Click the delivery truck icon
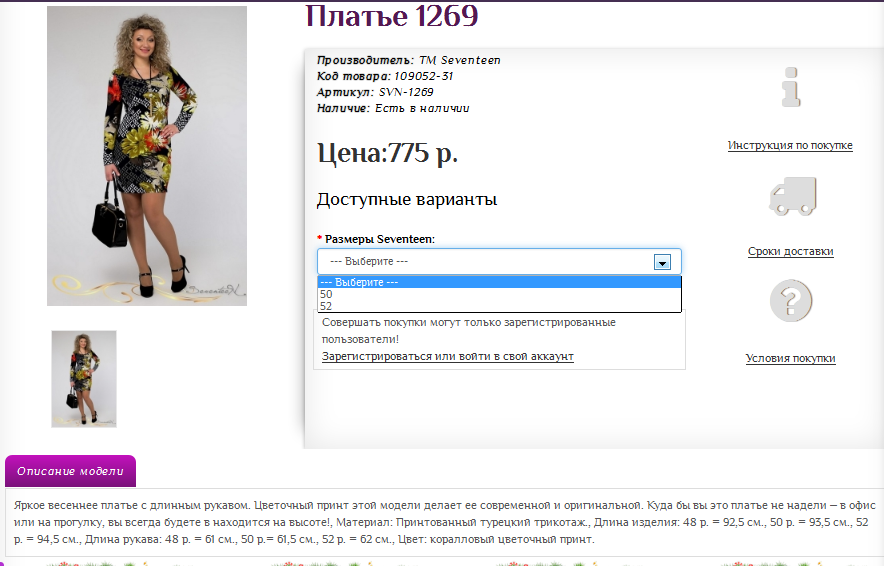Image resolution: width=884 pixels, height=566 pixels. click(793, 196)
